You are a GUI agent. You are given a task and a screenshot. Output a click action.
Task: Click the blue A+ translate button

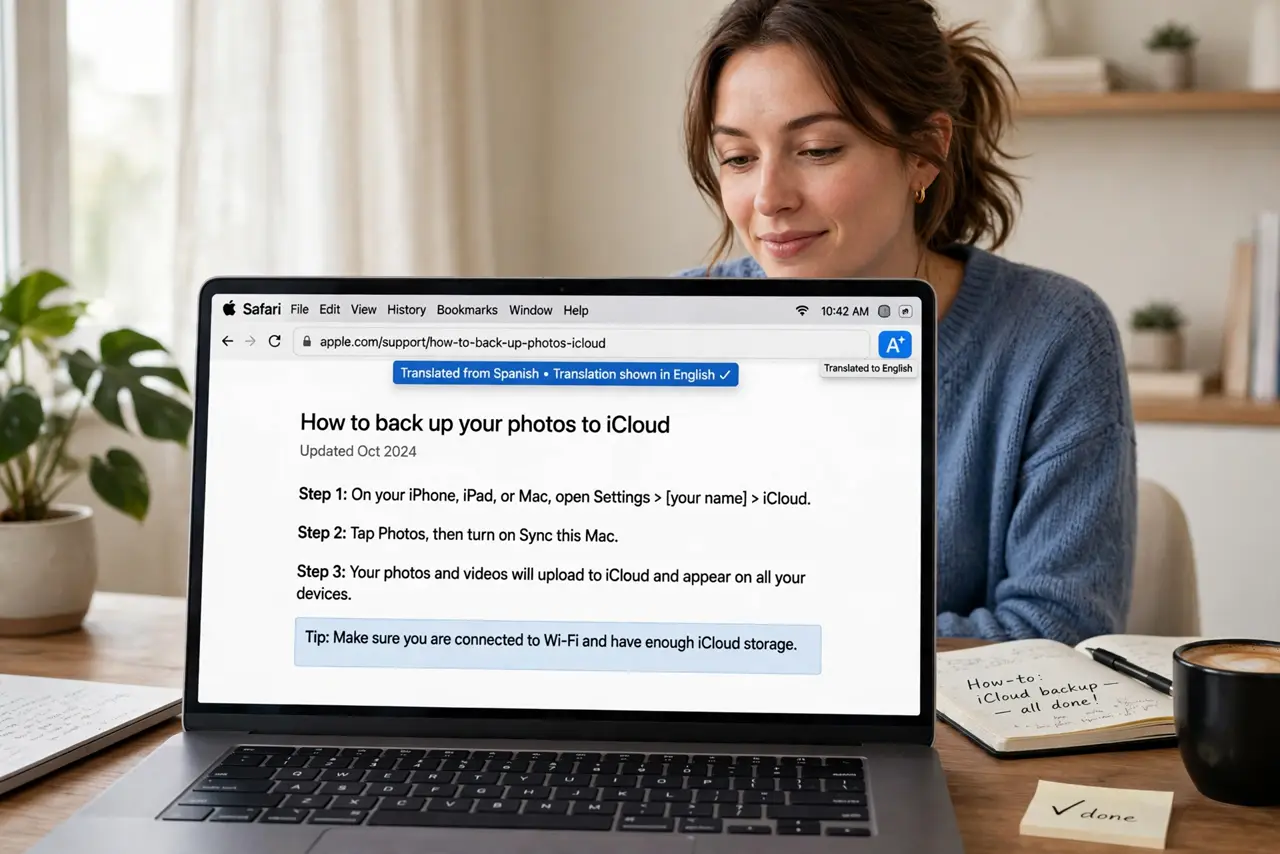click(895, 344)
